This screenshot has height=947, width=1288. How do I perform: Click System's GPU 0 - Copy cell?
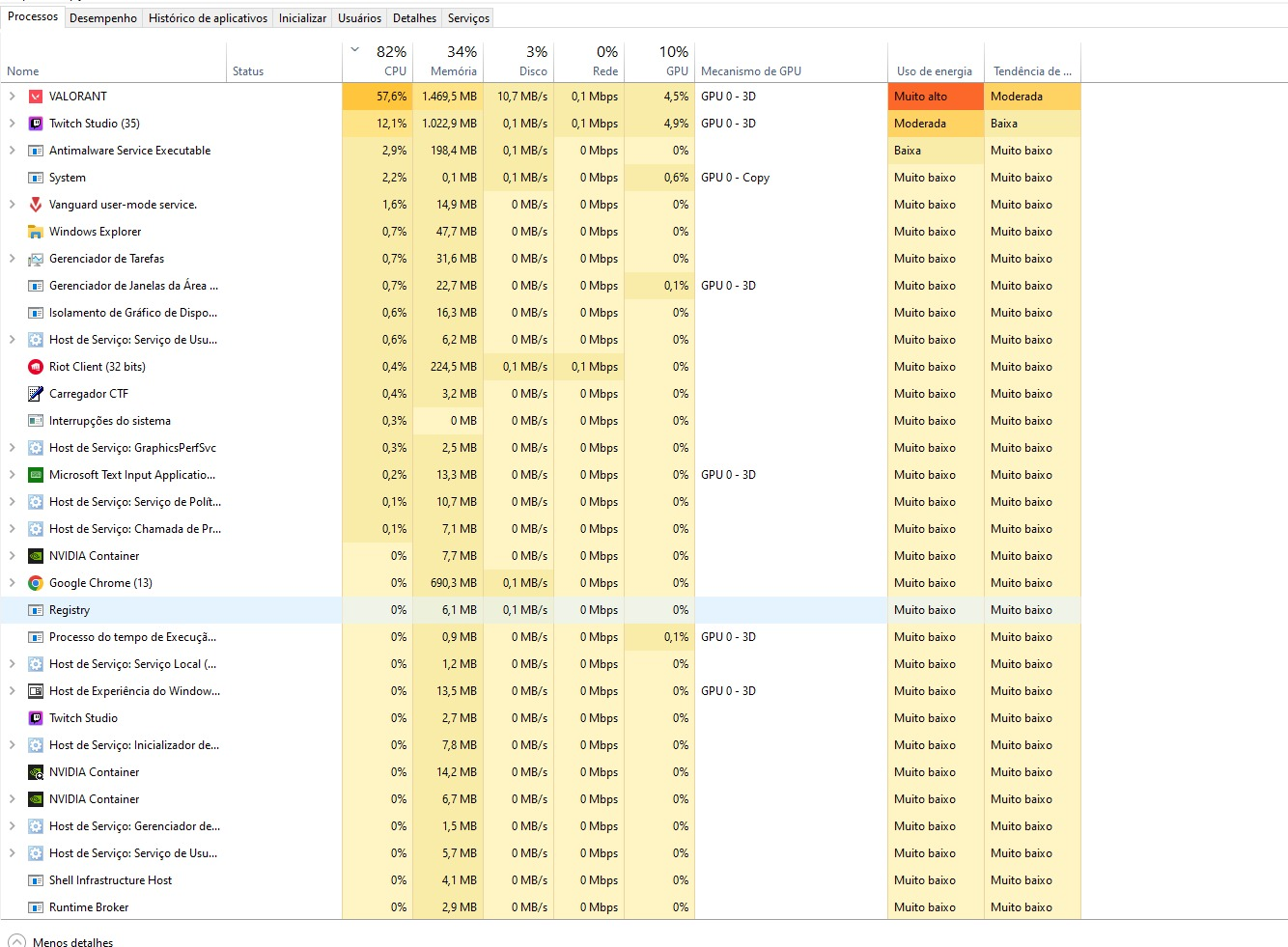pyautogui.click(x=791, y=178)
